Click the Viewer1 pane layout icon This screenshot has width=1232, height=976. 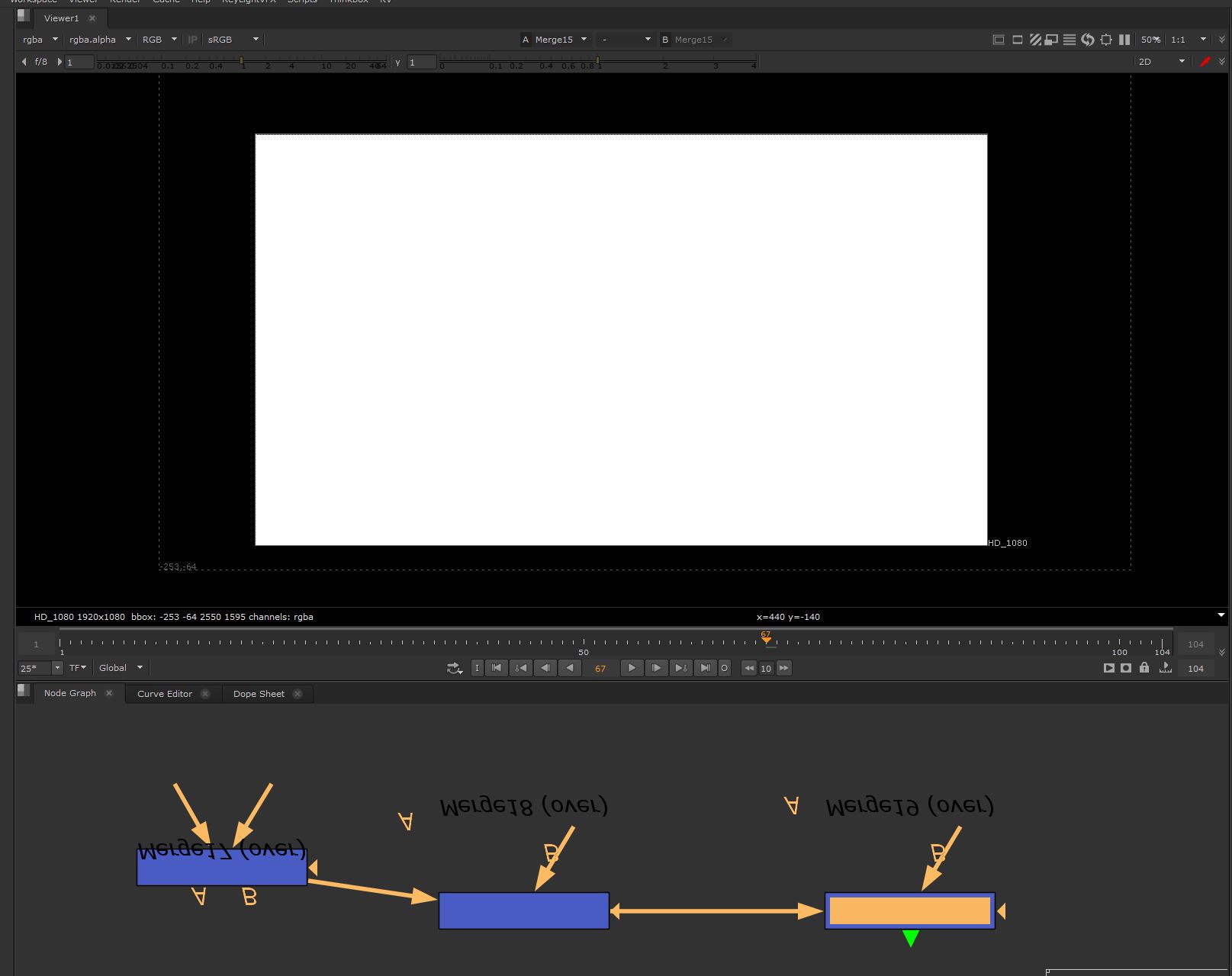pyautogui.click(x=24, y=16)
